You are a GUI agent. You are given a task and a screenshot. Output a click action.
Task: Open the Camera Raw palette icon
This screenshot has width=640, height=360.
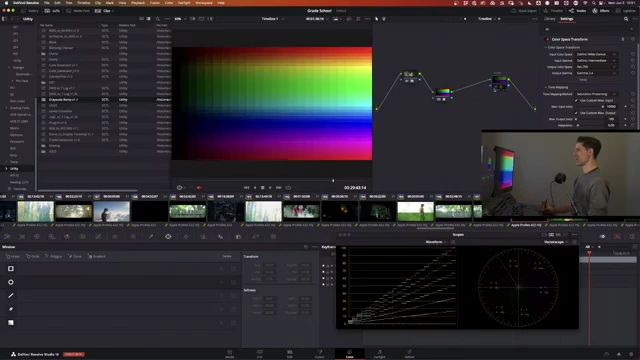point(7,237)
